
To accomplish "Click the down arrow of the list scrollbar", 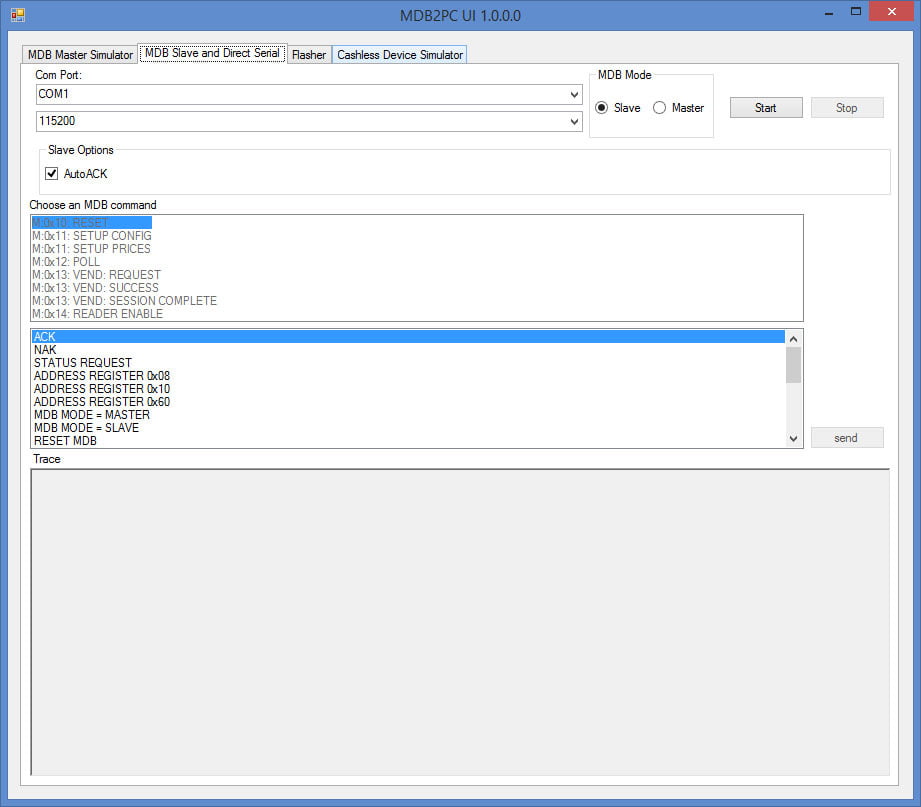I will (x=793, y=438).
